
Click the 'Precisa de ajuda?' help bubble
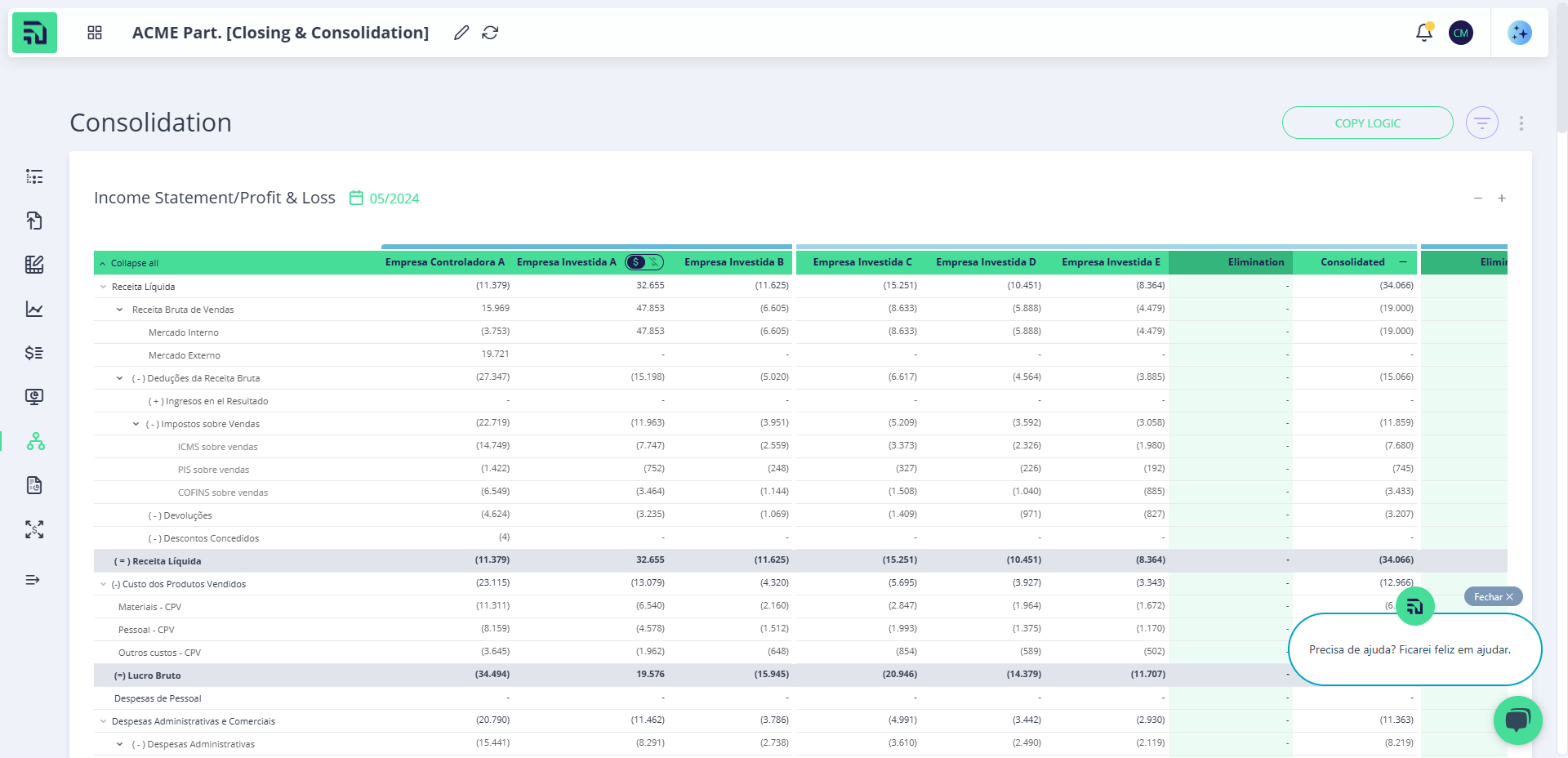tap(1414, 649)
